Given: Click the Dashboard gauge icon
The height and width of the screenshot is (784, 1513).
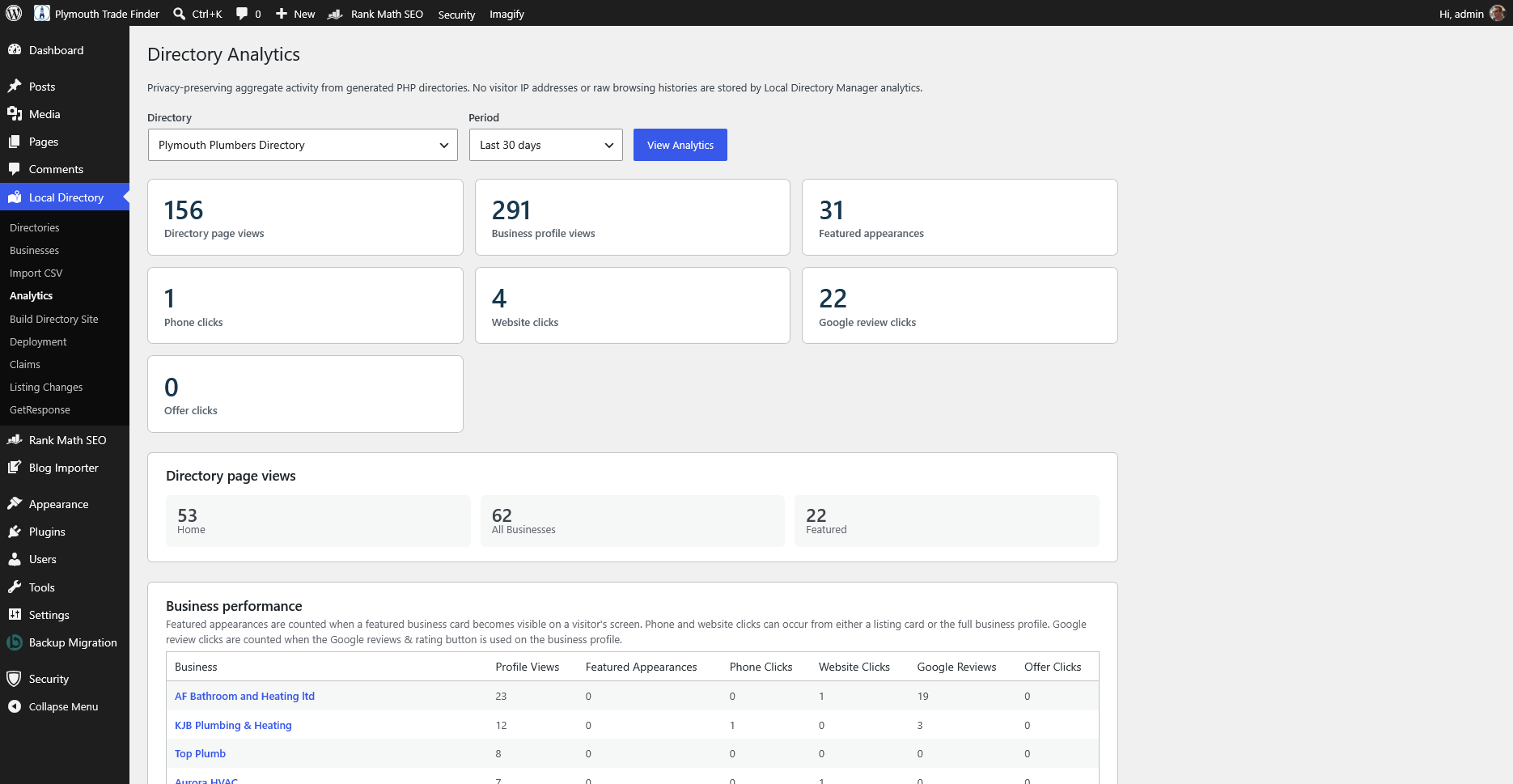Looking at the screenshot, I should pos(15,50).
